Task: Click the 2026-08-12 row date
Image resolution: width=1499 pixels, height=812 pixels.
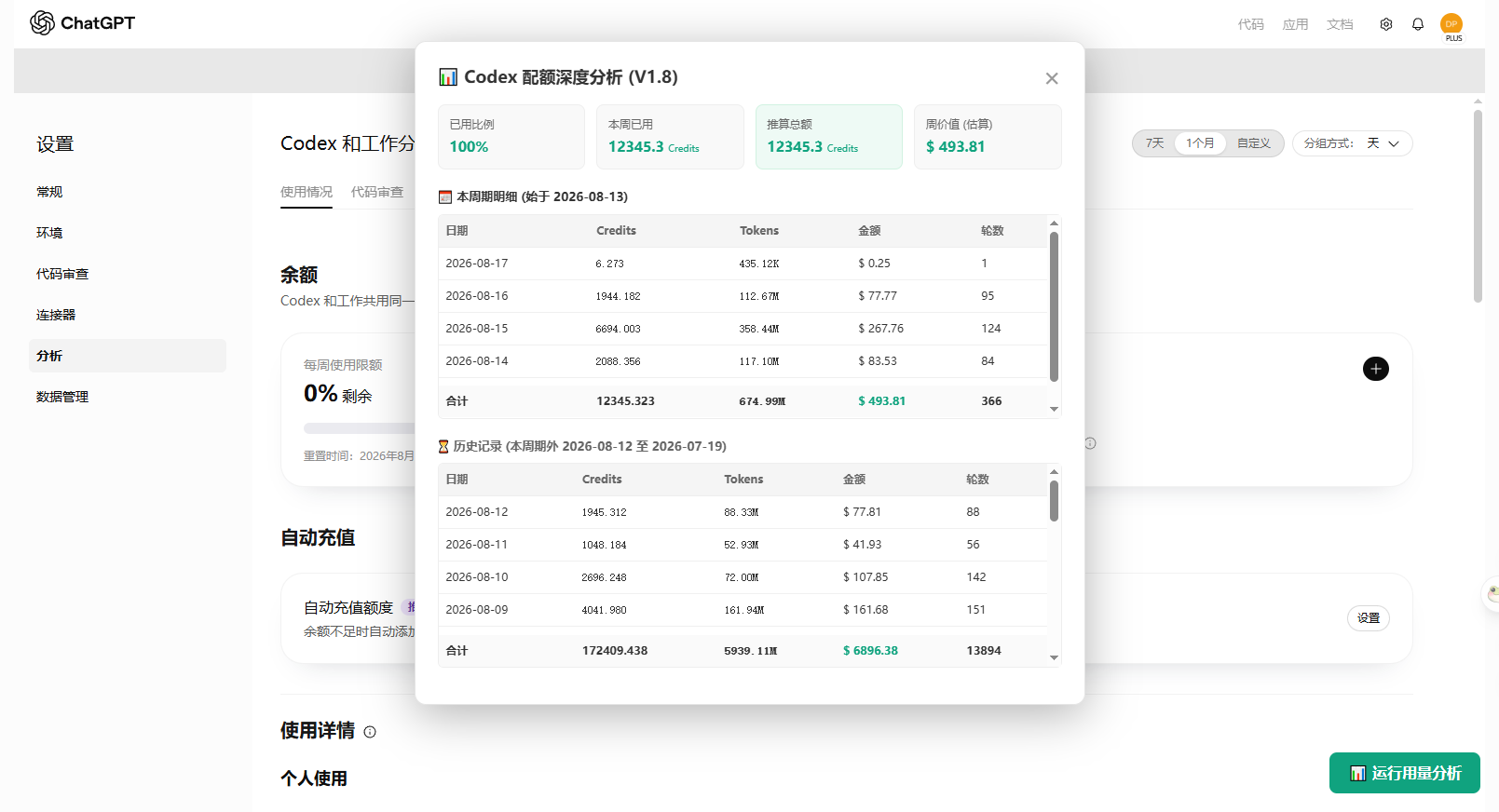Action: pos(477,512)
